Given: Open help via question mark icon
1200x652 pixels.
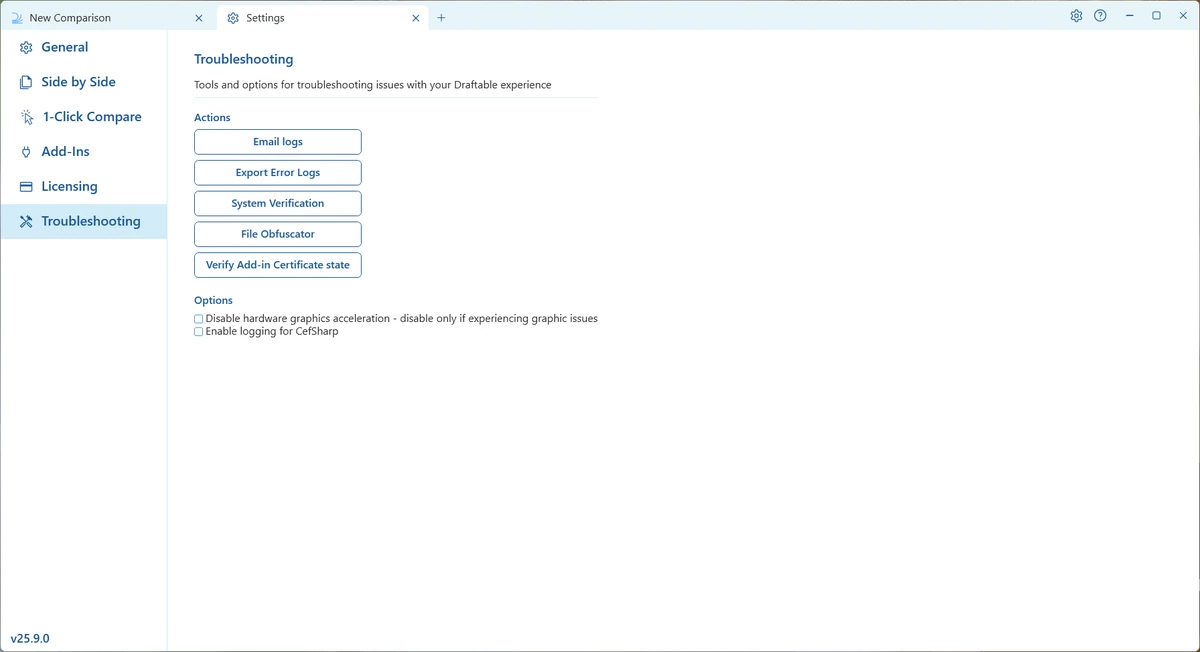Looking at the screenshot, I should pos(1100,16).
